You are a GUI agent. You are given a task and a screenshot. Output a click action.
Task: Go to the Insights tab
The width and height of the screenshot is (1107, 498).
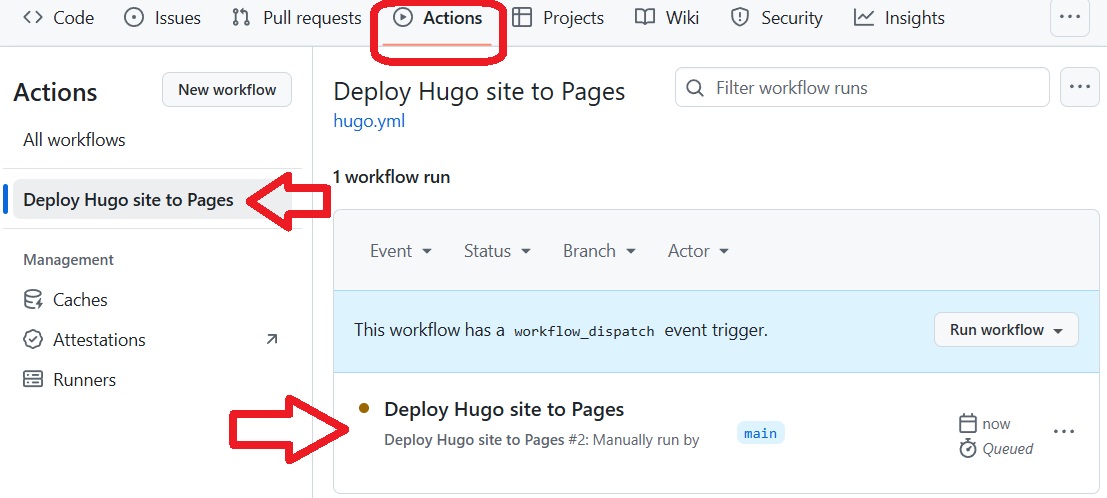(899, 18)
